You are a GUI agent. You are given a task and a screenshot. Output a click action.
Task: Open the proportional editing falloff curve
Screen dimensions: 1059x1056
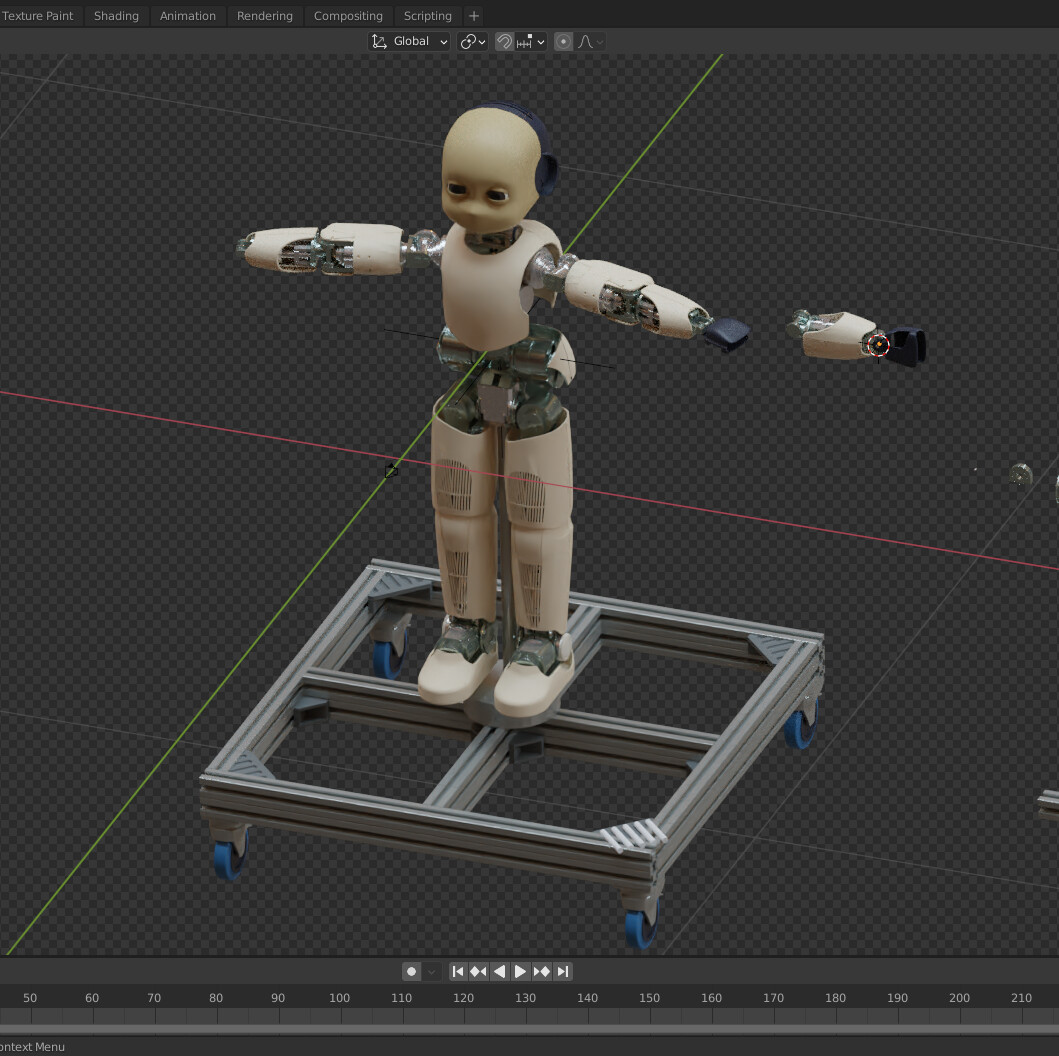tap(591, 41)
